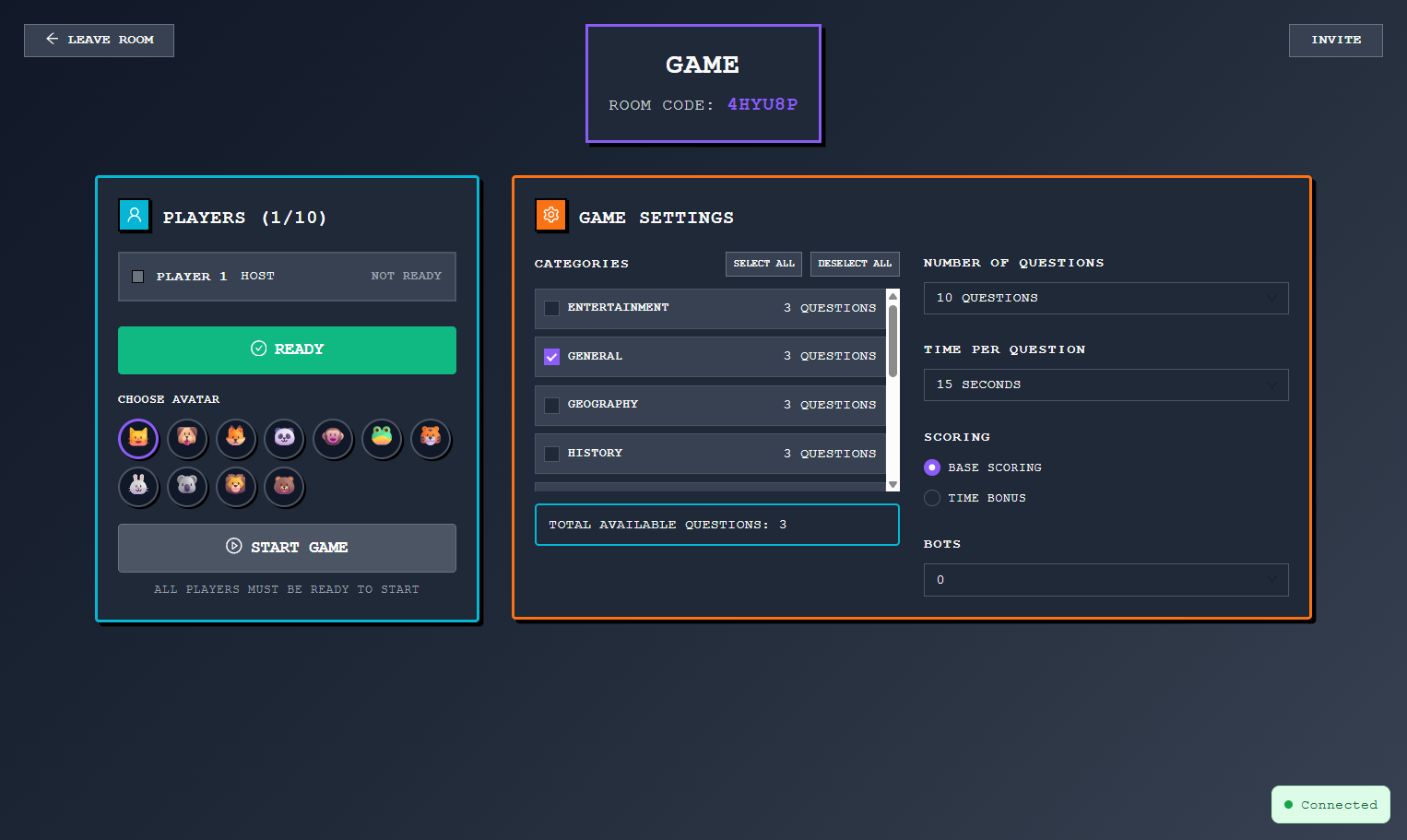Screen dimensions: 1407x840
Task: Choose the panda avatar
Action: (x=284, y=439)
